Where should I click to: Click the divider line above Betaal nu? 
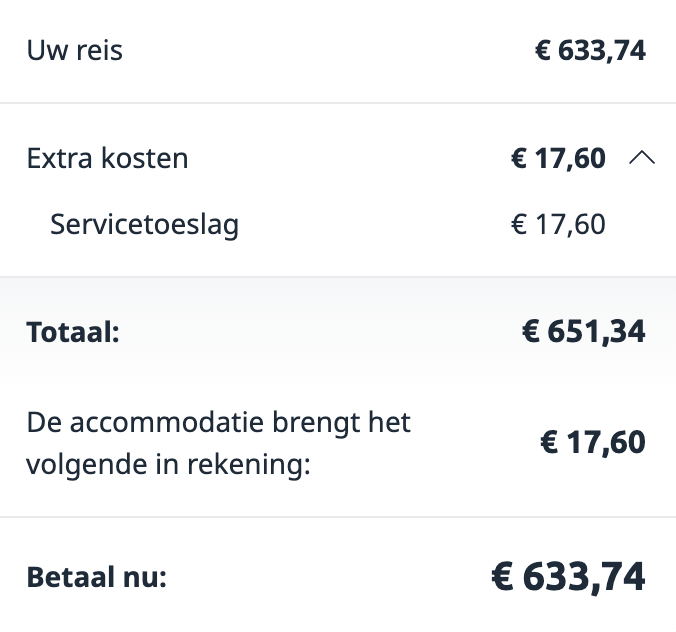(338, 516)
